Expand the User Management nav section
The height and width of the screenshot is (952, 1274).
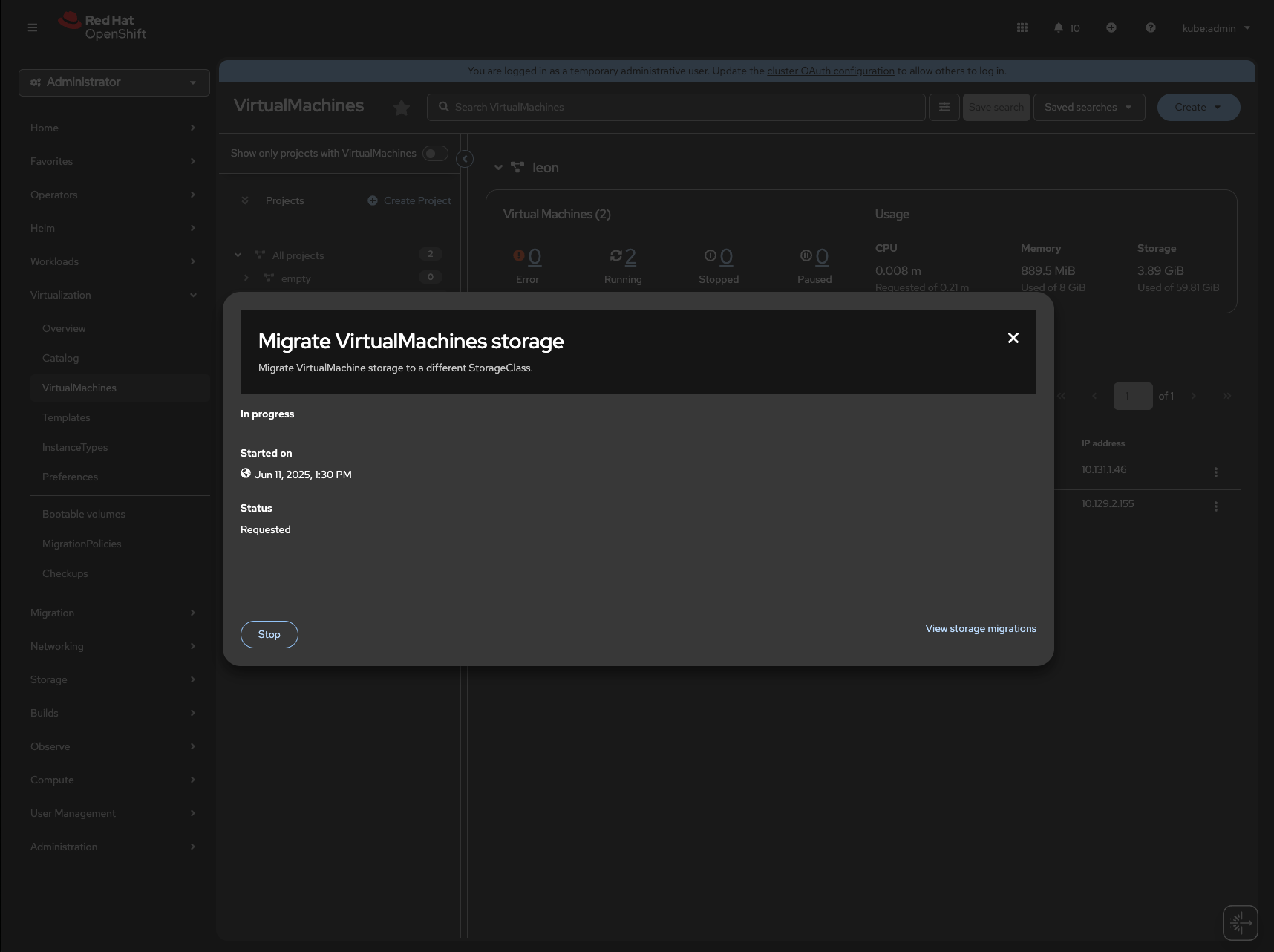tap(114, 813)
